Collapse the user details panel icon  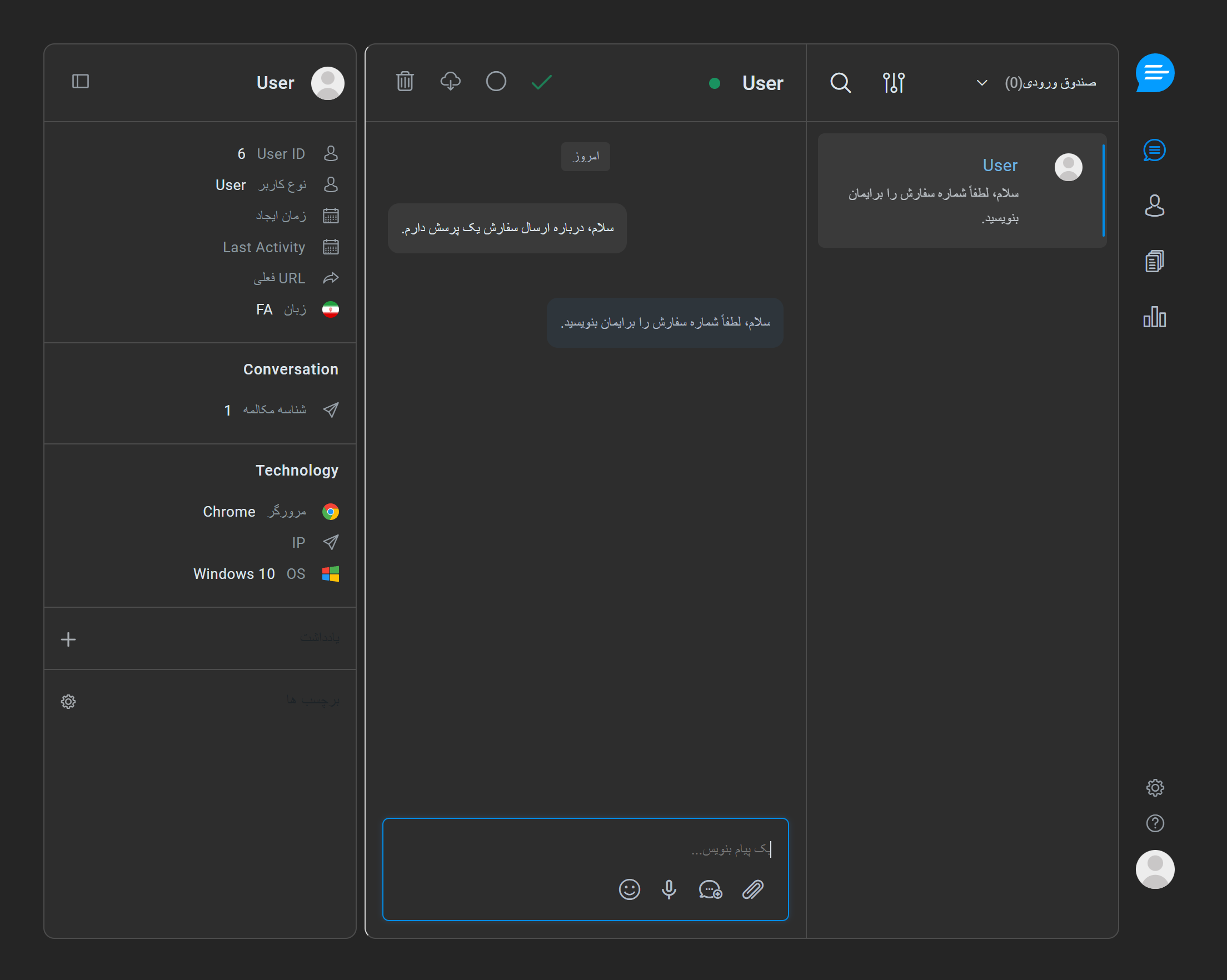coord(80,81)
